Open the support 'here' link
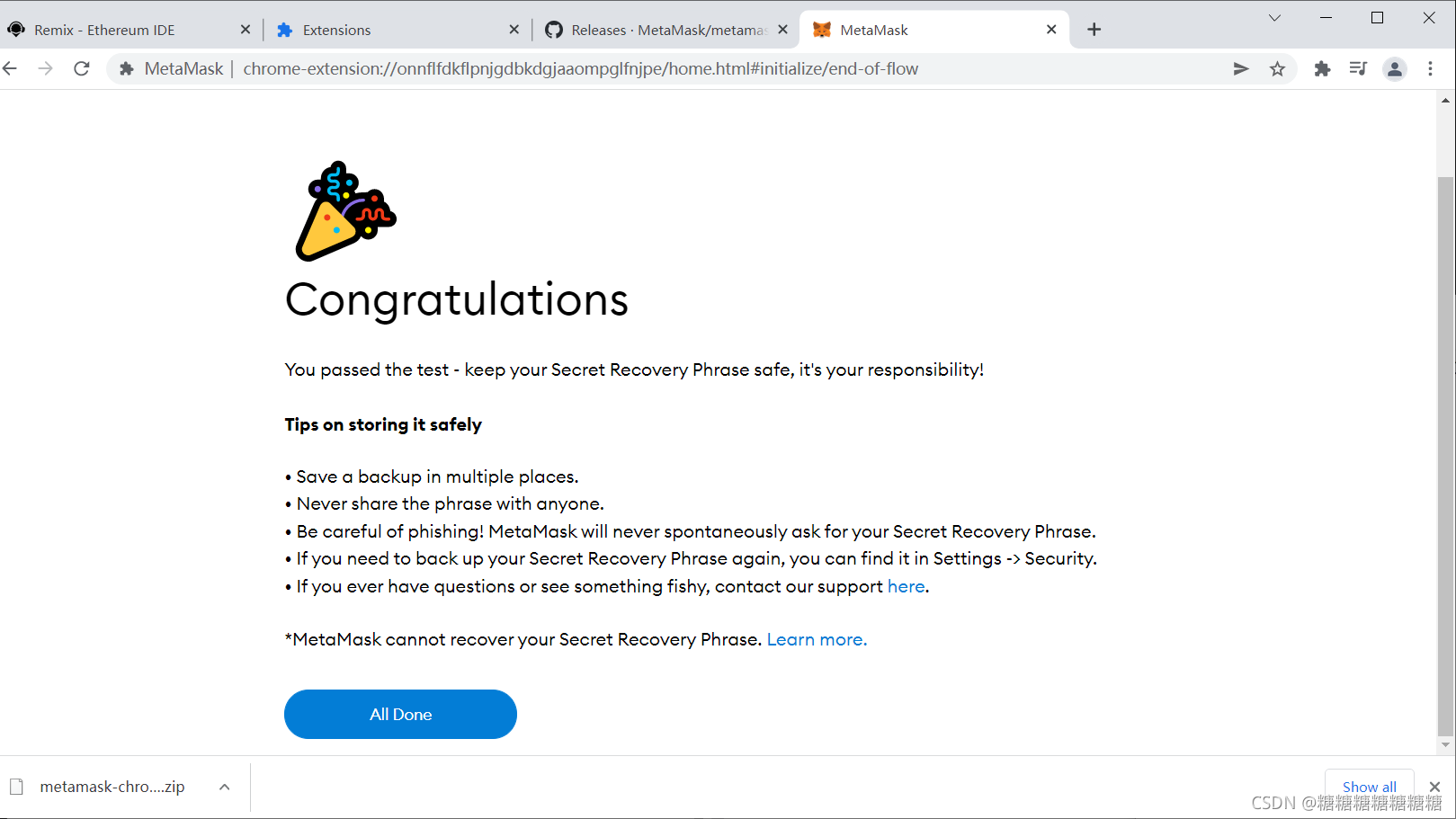This screenshot has height=819, width=1456. click(x=906, y=586)
